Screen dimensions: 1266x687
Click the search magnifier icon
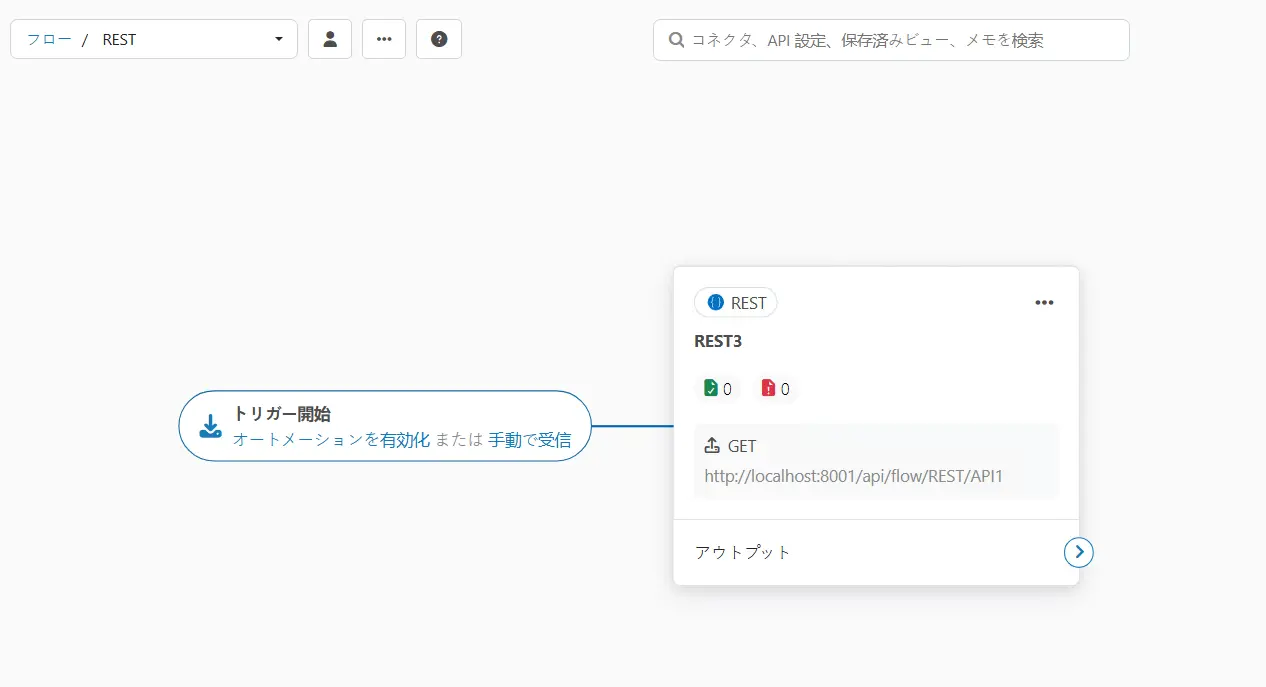(677, 40)
